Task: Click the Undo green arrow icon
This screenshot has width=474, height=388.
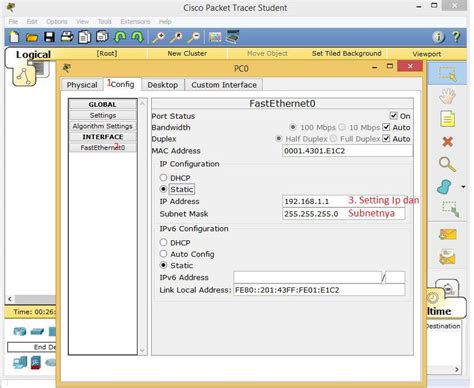Action: pyautogui.click(x=120, y=37)
